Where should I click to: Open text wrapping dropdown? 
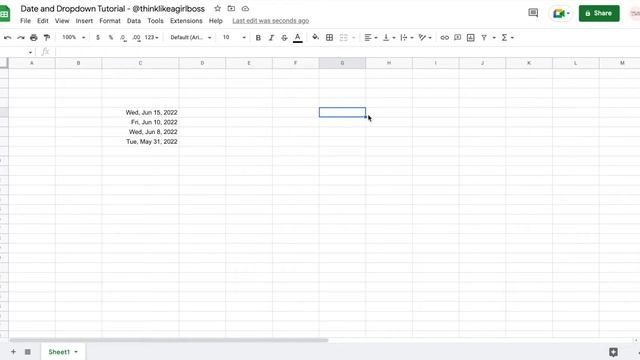point(407,38)
